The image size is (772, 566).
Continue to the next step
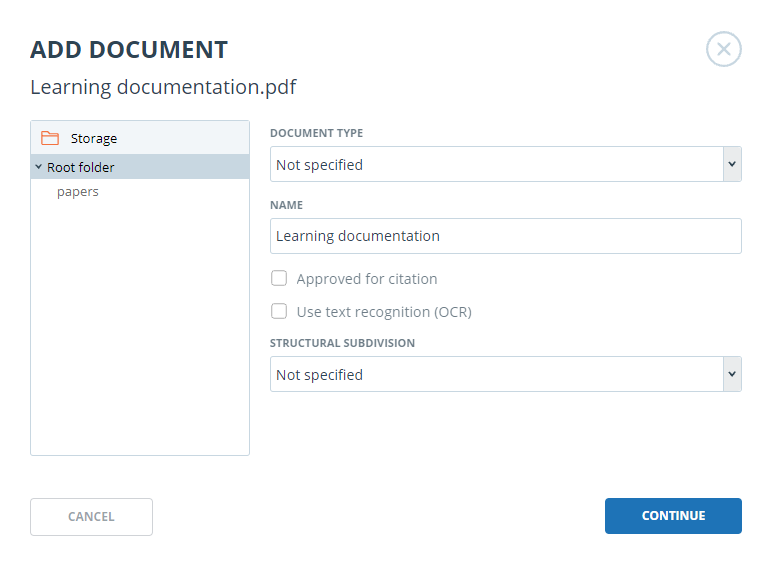[x=673, y=516]
